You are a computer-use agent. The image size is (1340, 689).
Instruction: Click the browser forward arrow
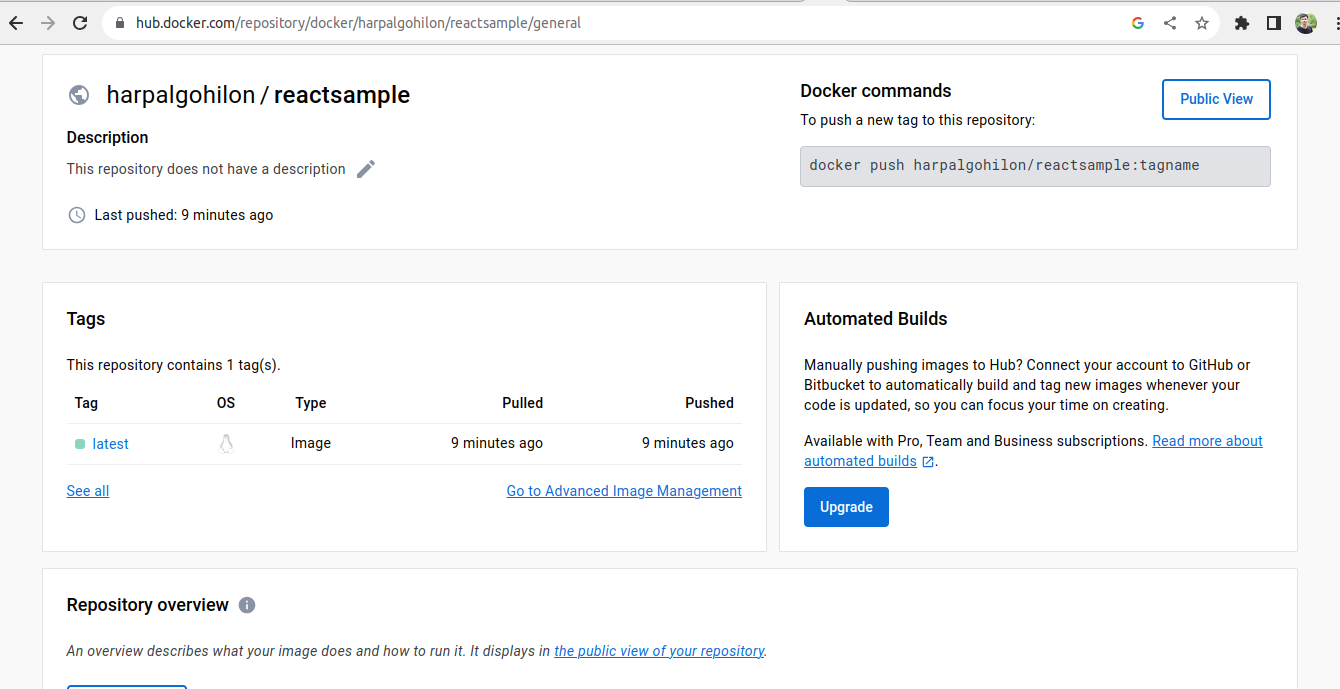point(48,23)
